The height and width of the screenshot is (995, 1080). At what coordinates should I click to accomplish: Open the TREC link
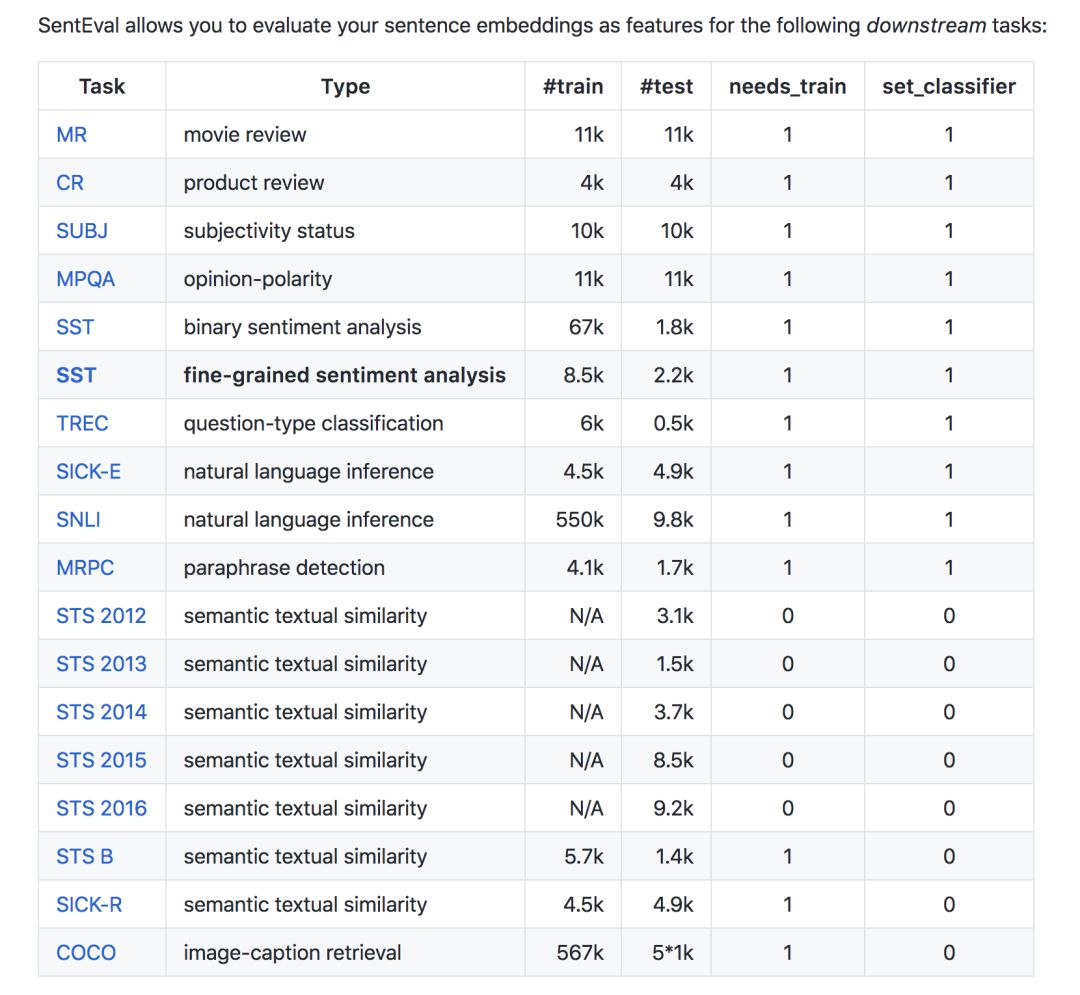(x=82, y=423)
